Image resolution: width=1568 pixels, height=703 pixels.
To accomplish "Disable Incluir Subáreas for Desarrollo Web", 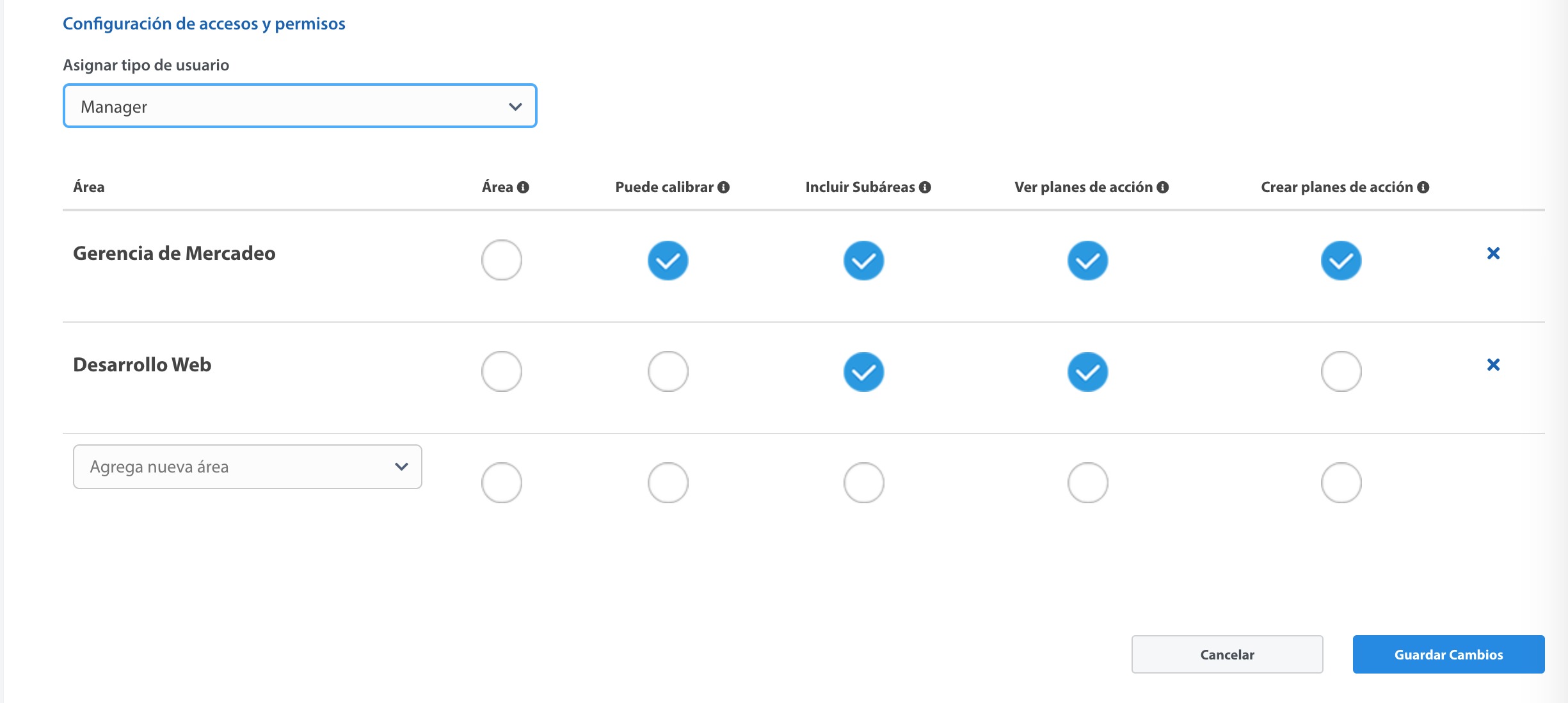I will coord(864,372).
